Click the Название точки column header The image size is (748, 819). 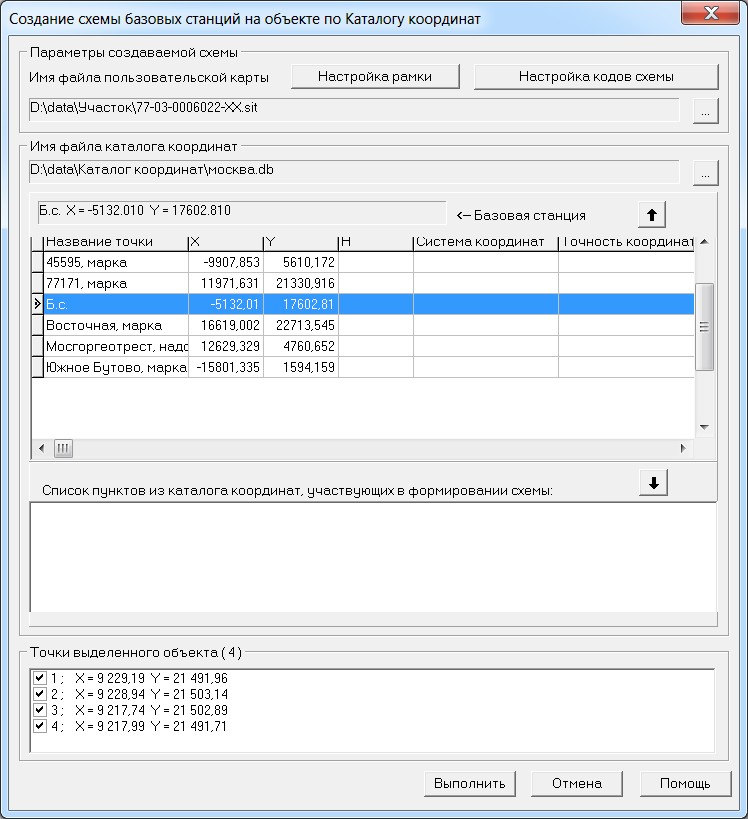click(x=115, y=241)
